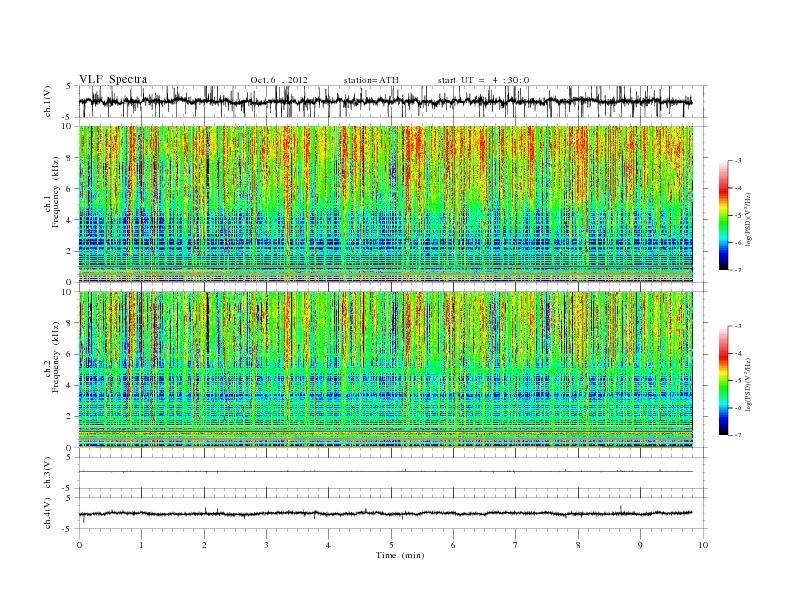Click the lower color bar tick "-7"
792x612 pixels.
738,435
